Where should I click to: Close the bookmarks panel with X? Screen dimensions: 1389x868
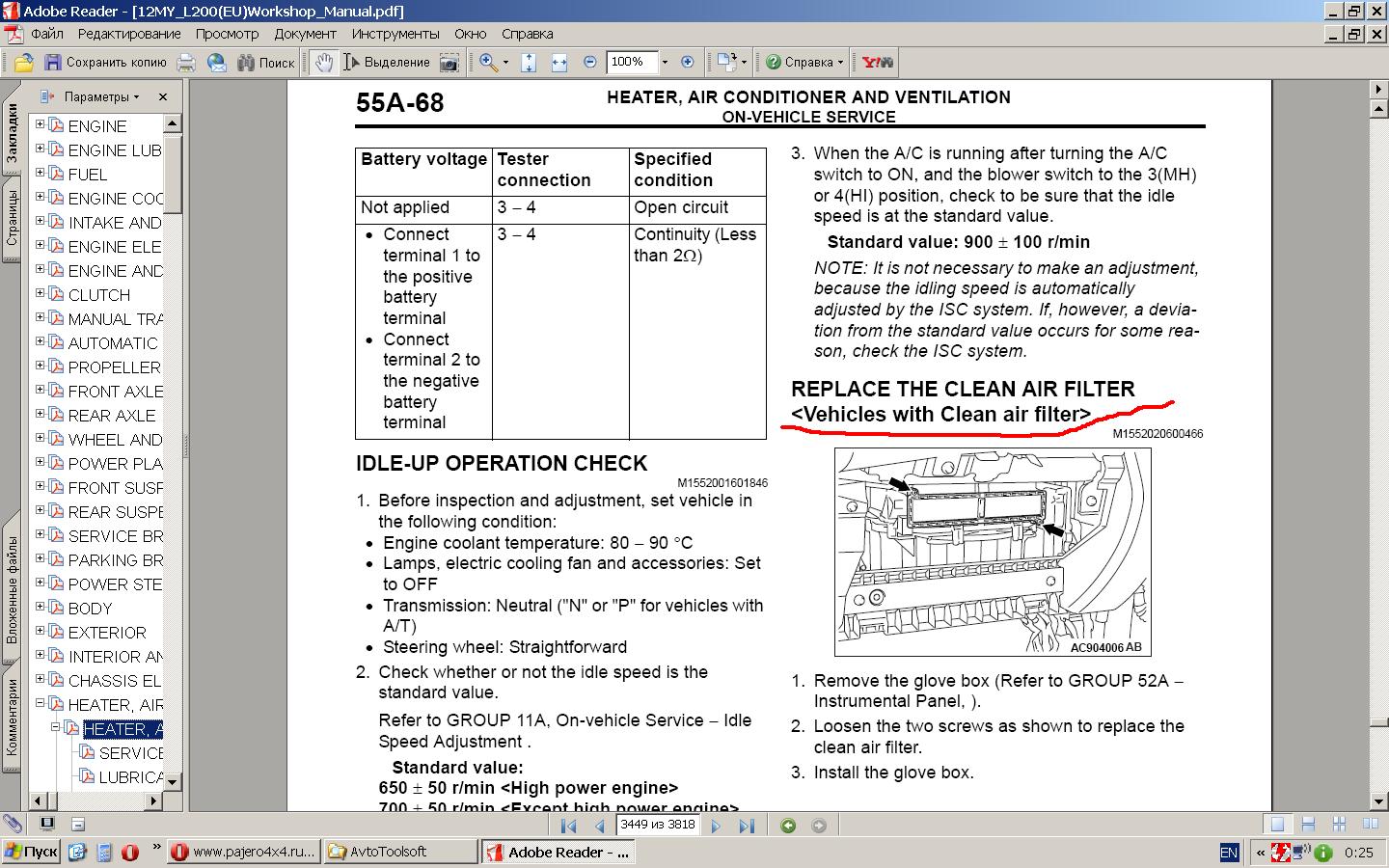[x=163, y=96]
